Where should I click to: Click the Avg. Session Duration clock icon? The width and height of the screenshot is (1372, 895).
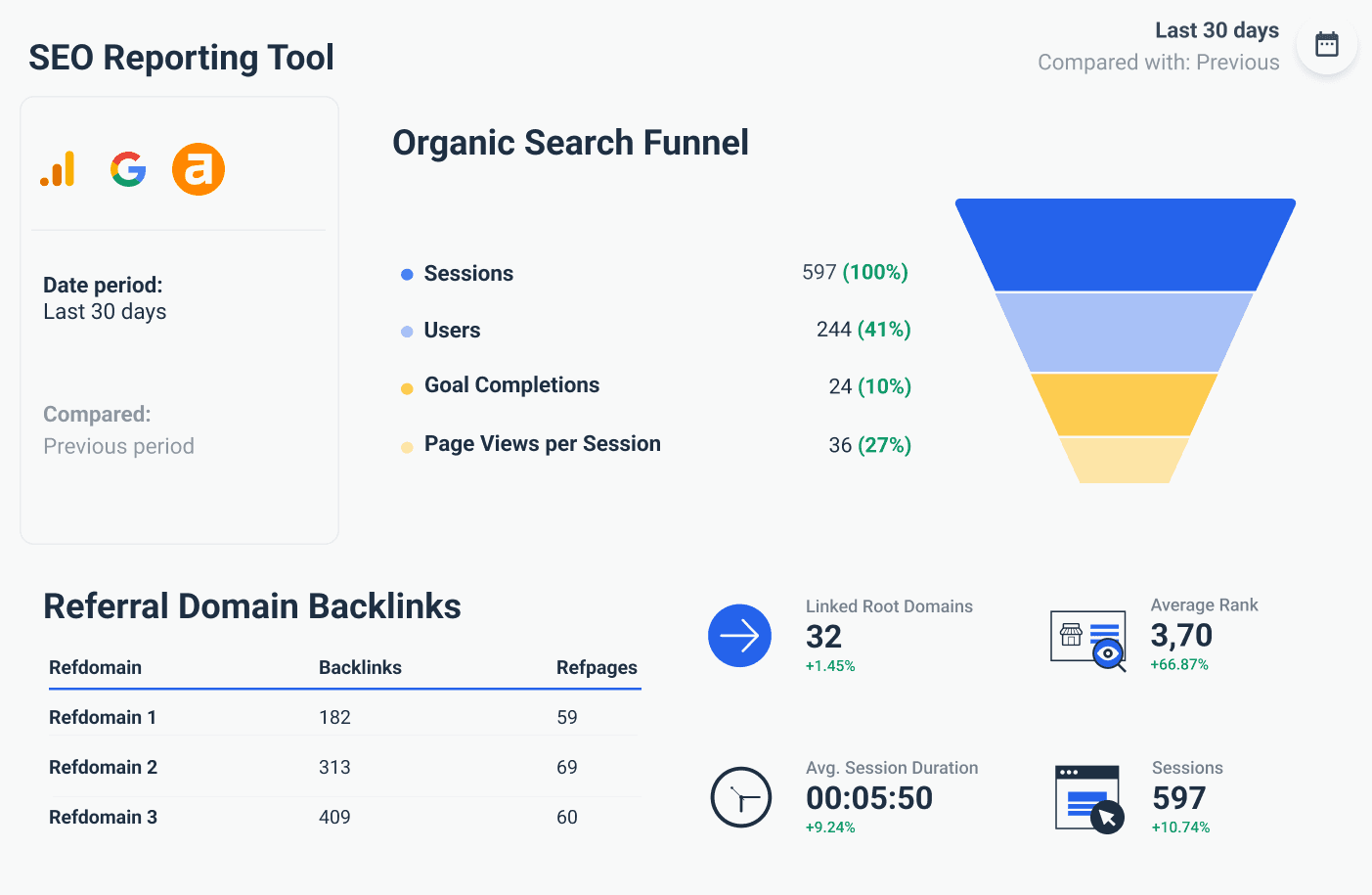point(740,796)
